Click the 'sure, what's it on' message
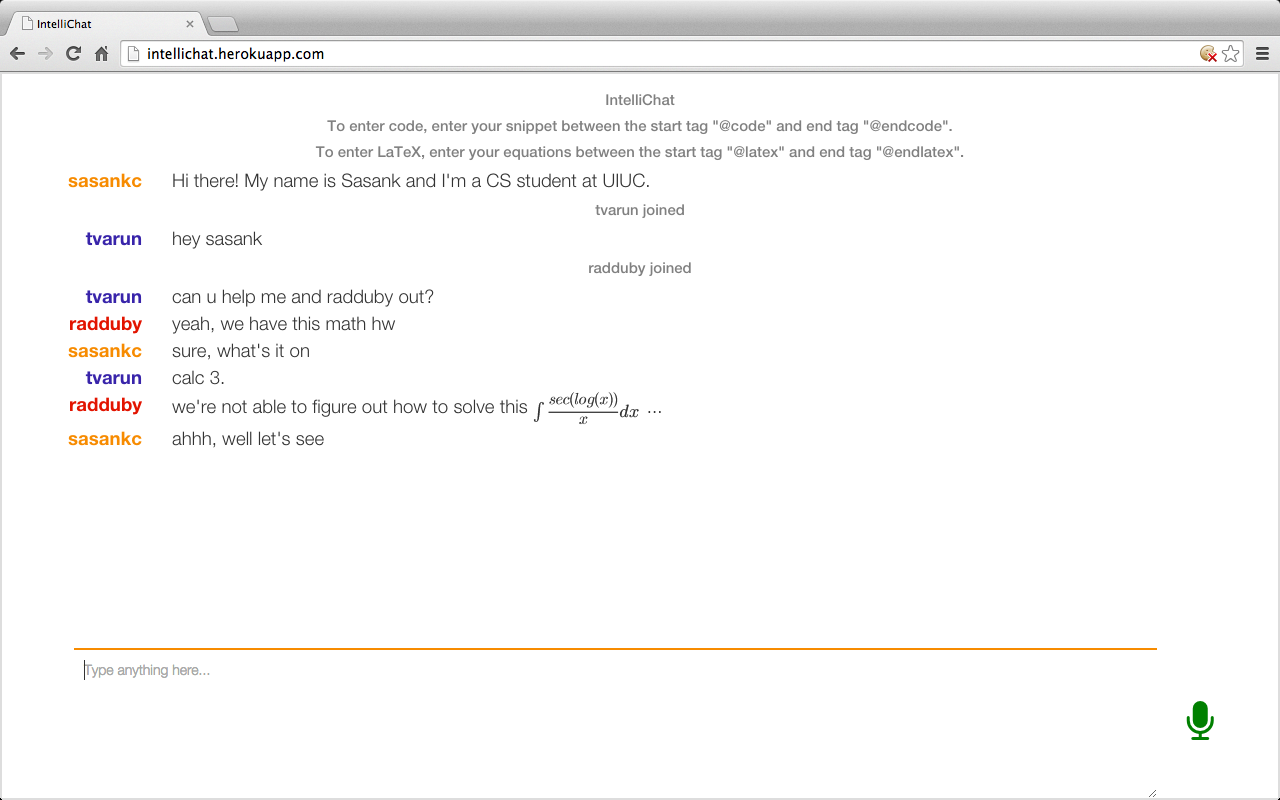The width and height of the screenshot is (1280, 800). pos(241,351)
